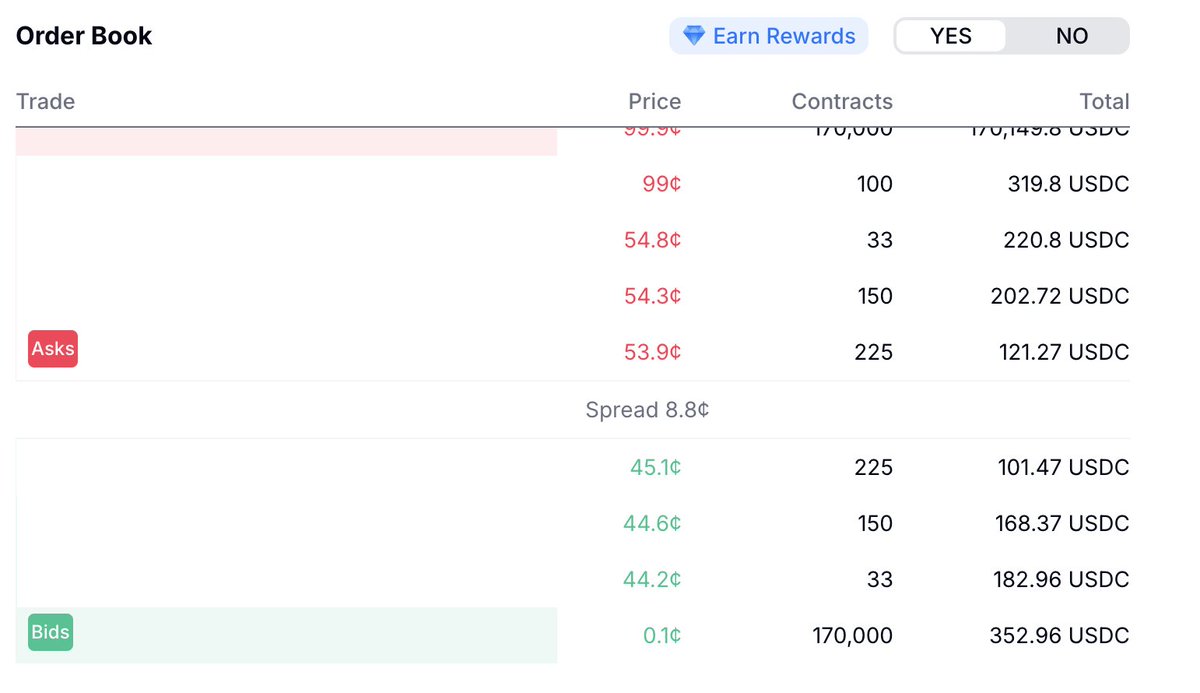
Task: Select the 54.8¢ ask price
Action: [653, 240]
